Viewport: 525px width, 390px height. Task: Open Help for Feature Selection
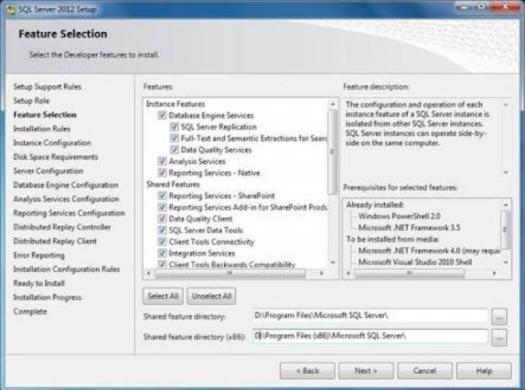tap(484, 371)
